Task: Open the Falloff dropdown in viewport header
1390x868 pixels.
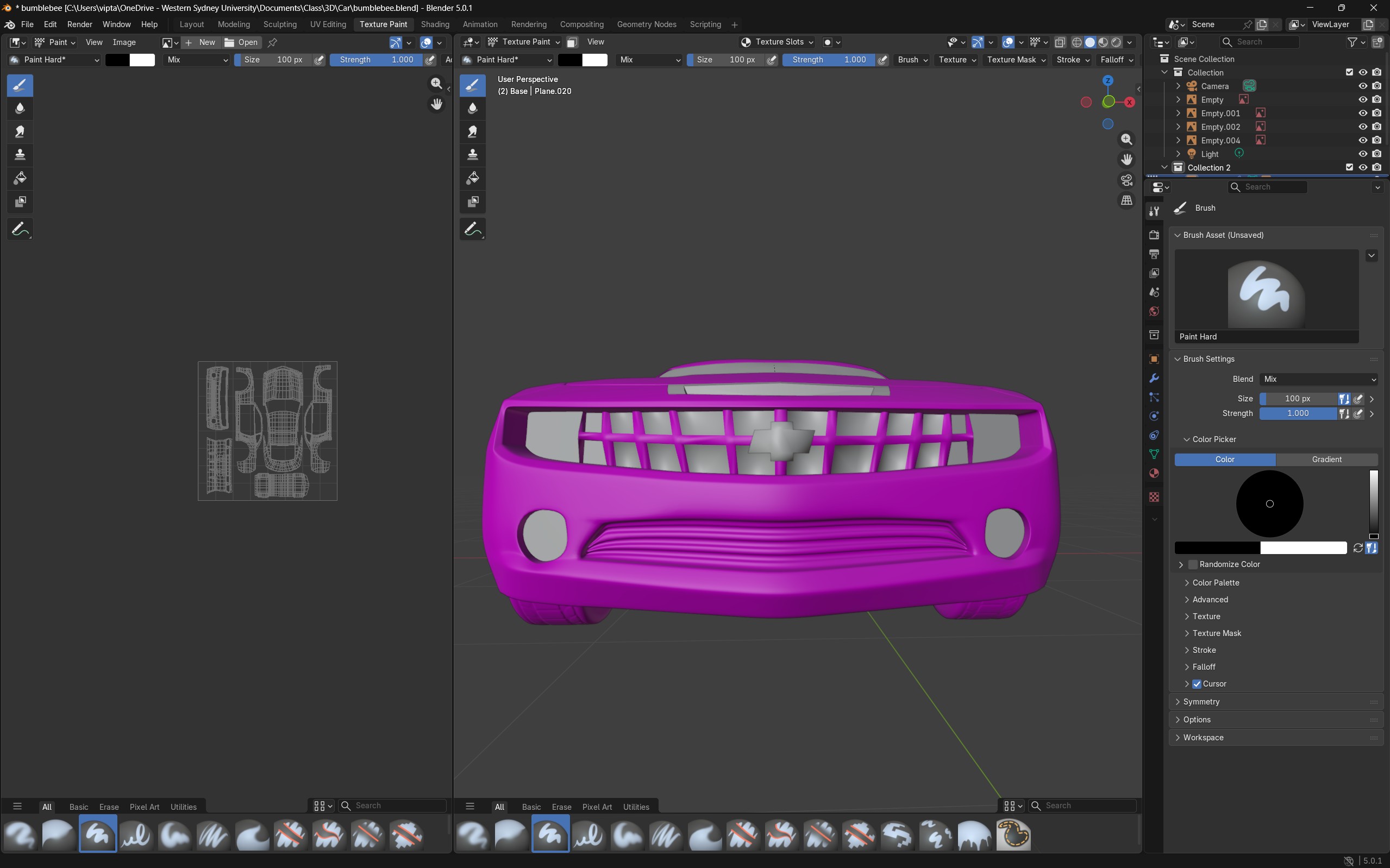Action: (1116, 60)
